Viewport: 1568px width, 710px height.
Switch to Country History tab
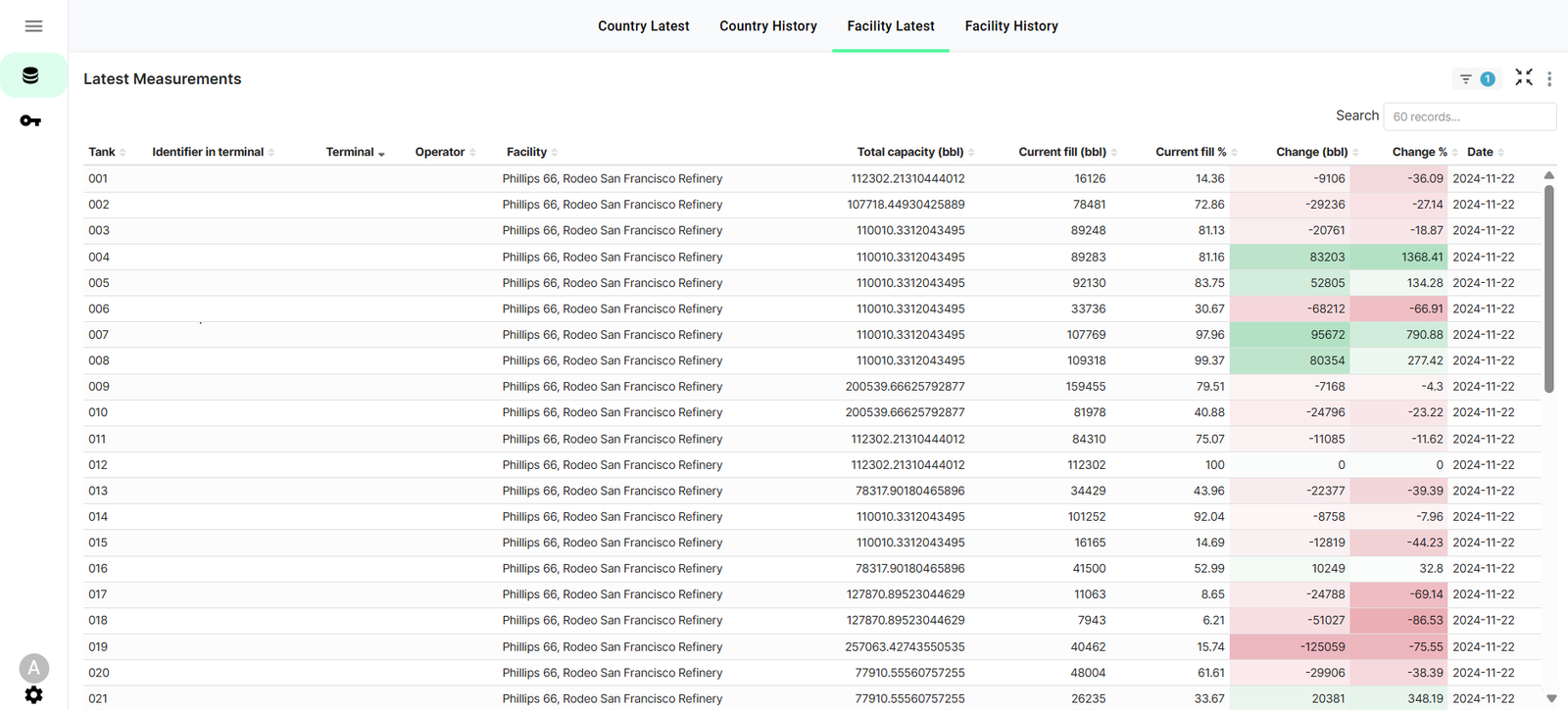(768, 26)
